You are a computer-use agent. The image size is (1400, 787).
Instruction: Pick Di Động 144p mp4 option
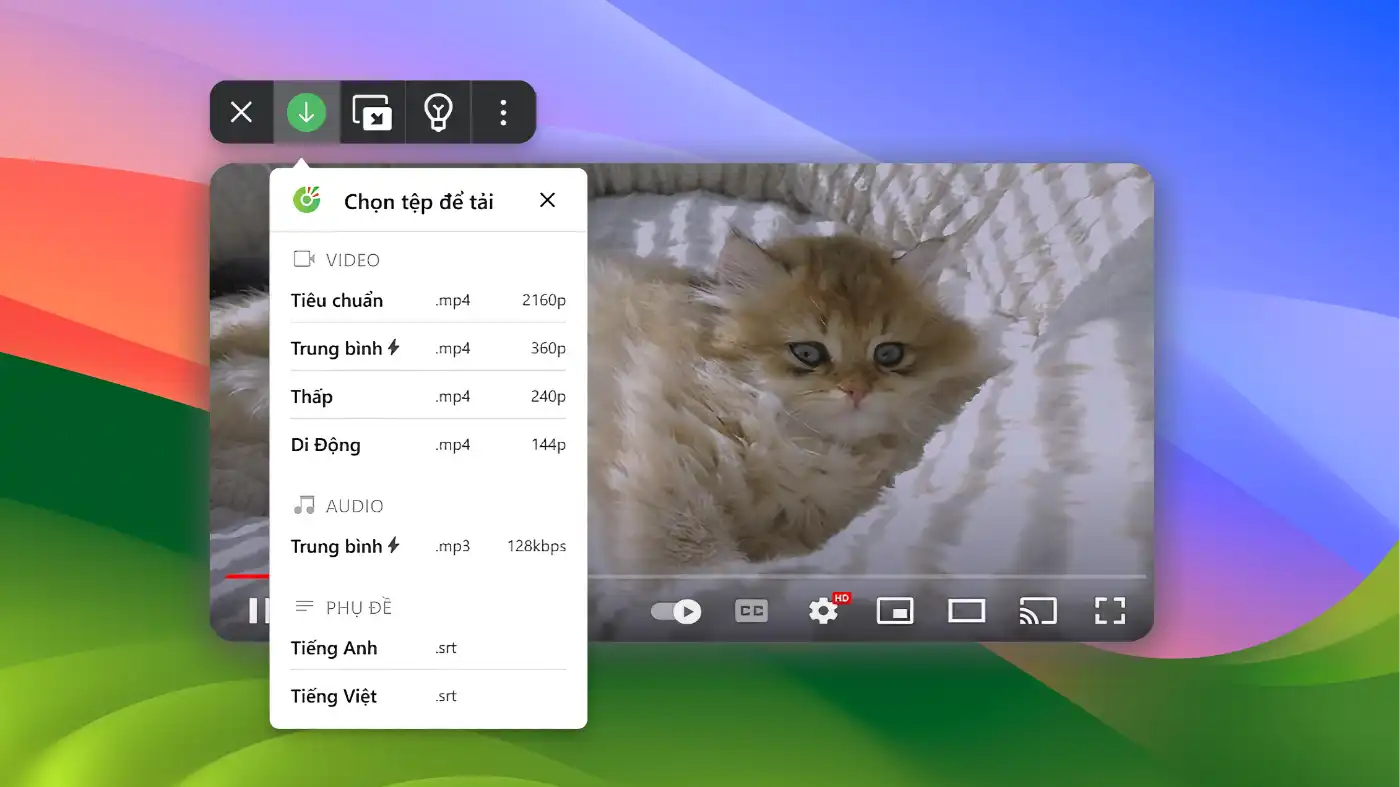[x=428, y=444]
